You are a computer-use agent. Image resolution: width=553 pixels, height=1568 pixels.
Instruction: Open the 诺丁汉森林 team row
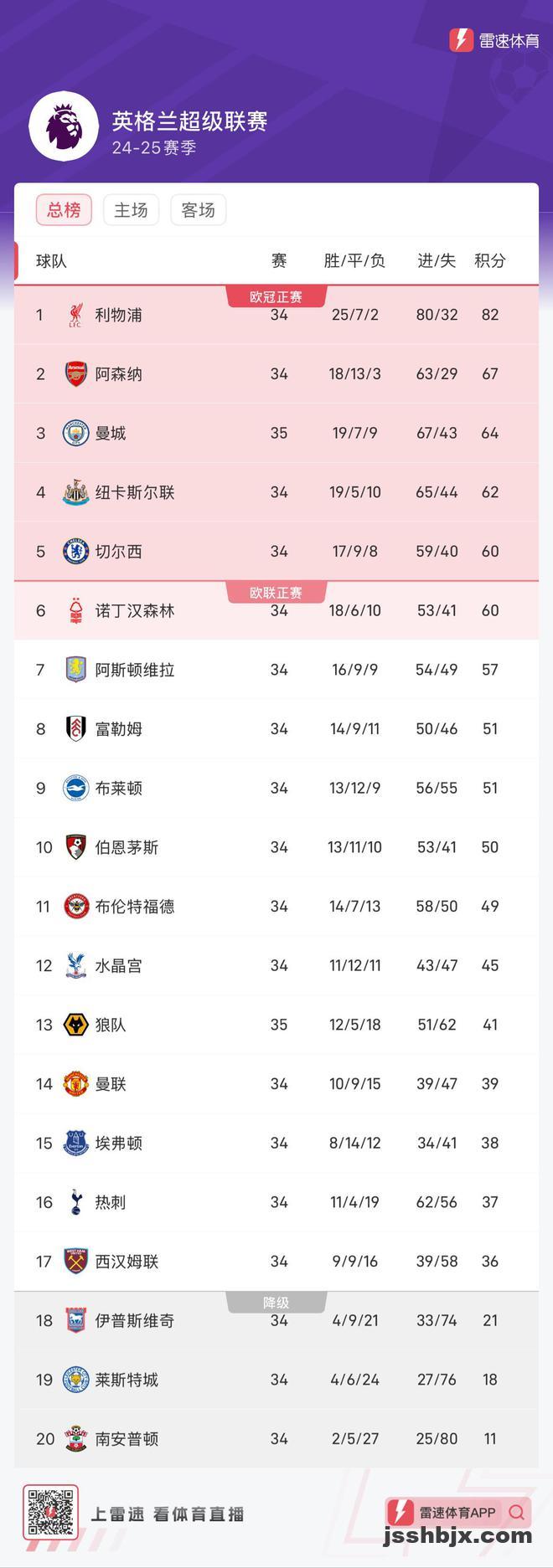tap(276, 610)
